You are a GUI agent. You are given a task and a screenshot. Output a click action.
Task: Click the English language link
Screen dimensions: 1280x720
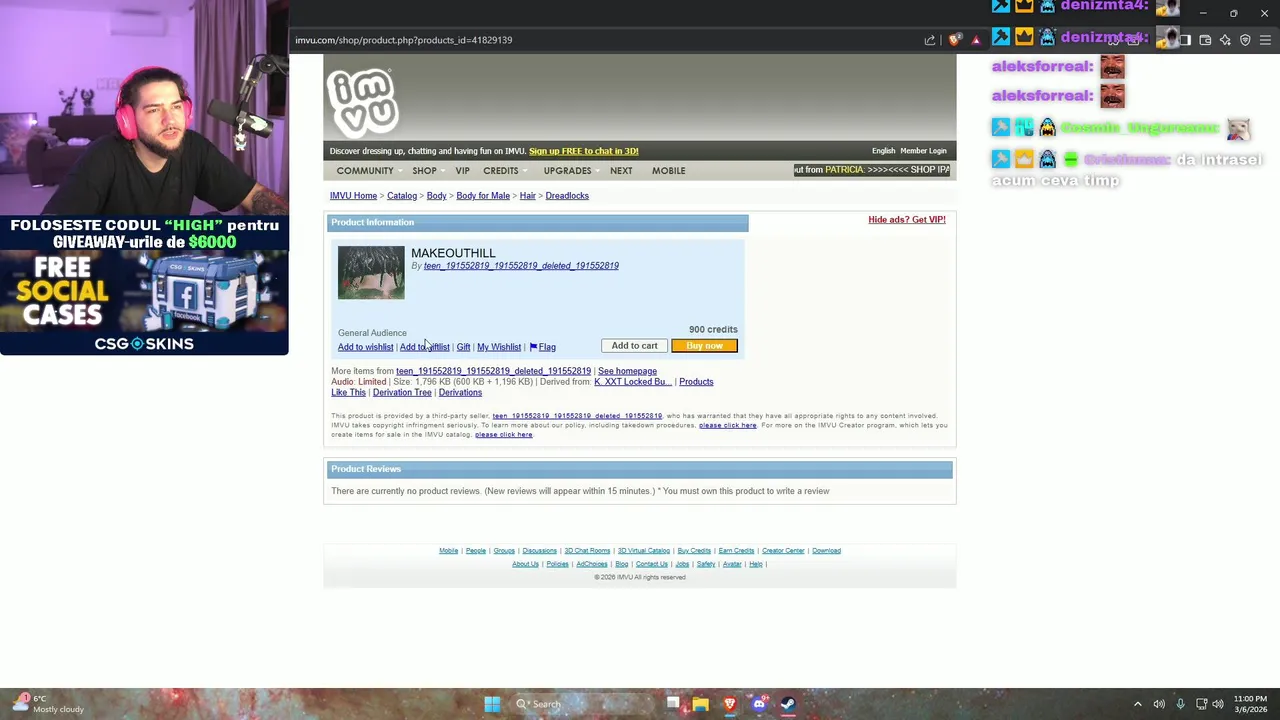coord(883,151)
